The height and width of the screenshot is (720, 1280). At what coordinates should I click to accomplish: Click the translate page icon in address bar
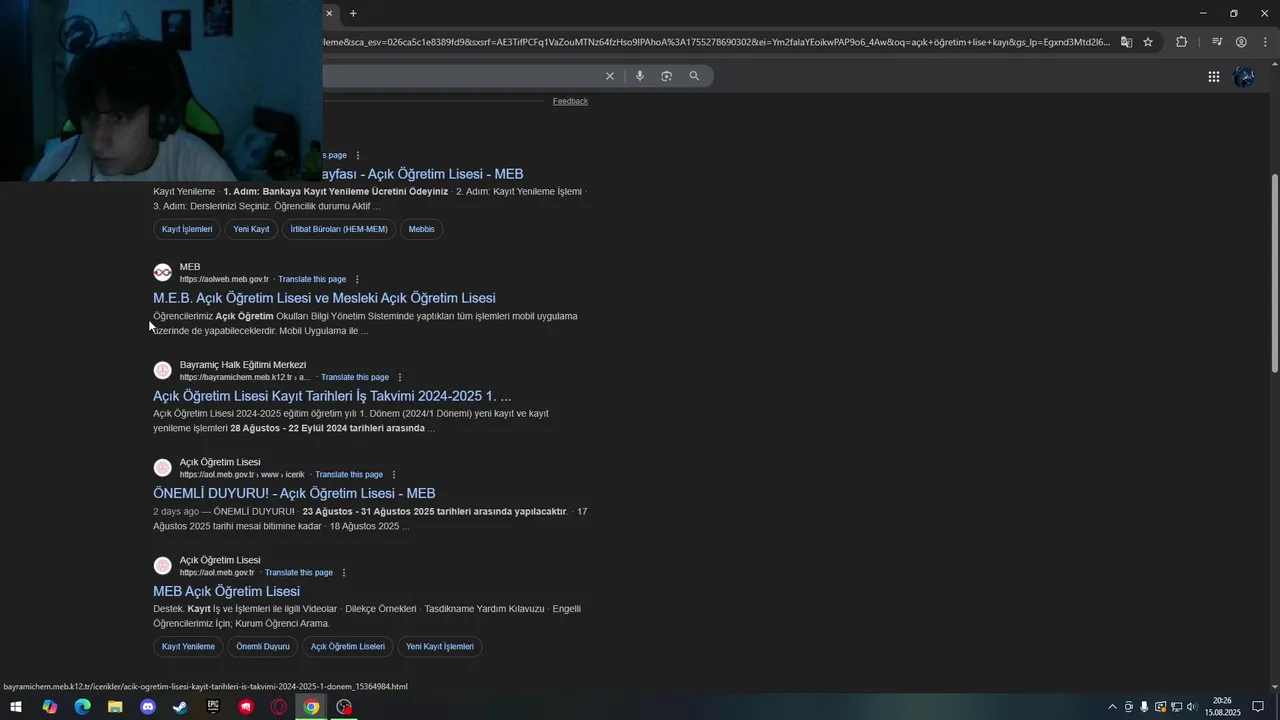click(1126, 42)
